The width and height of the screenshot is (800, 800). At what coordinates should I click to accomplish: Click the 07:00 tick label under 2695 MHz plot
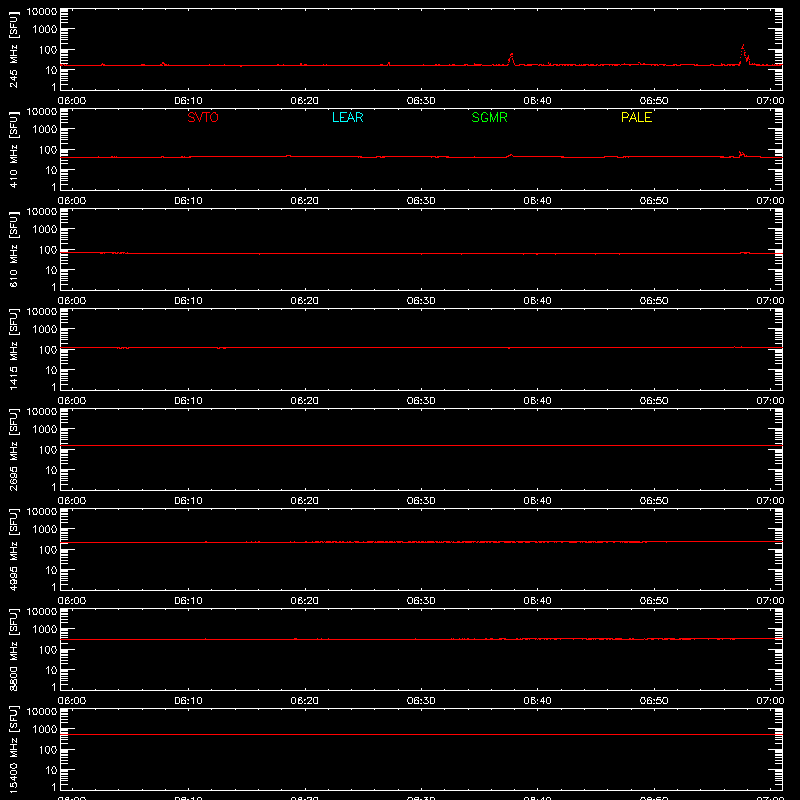tap(770, 501)
